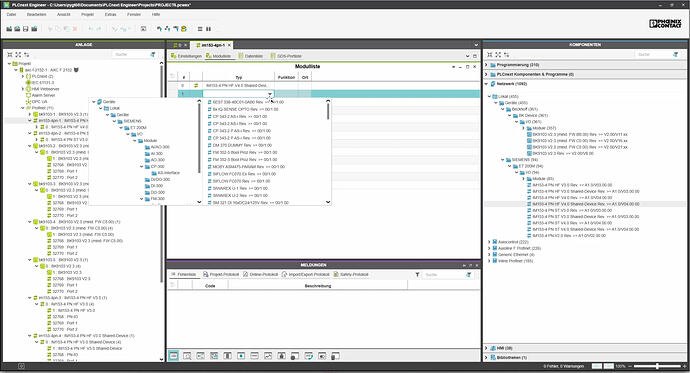Open the Extras menu
Viewport: 690px width, 373px height.
coord(110,15)
